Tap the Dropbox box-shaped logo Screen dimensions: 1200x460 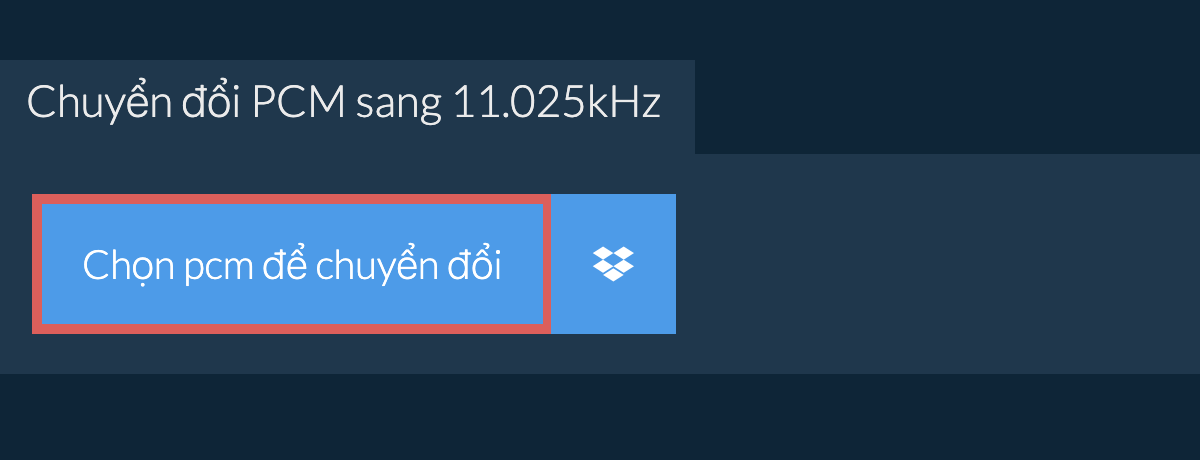coord(614,264)
